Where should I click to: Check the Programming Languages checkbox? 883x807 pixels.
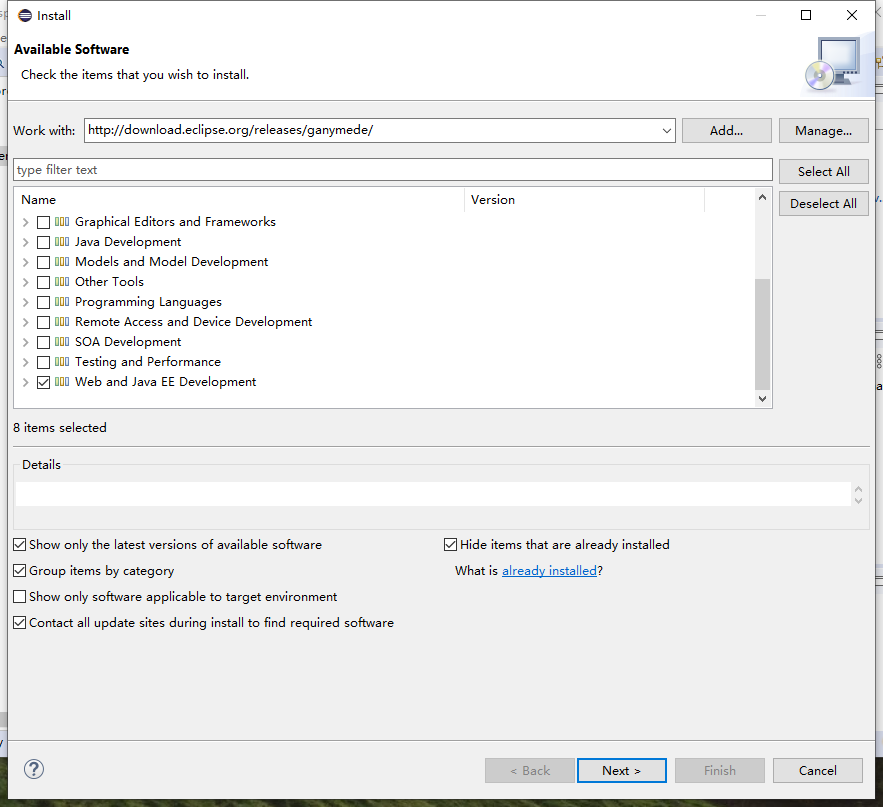tap(43, 302)
